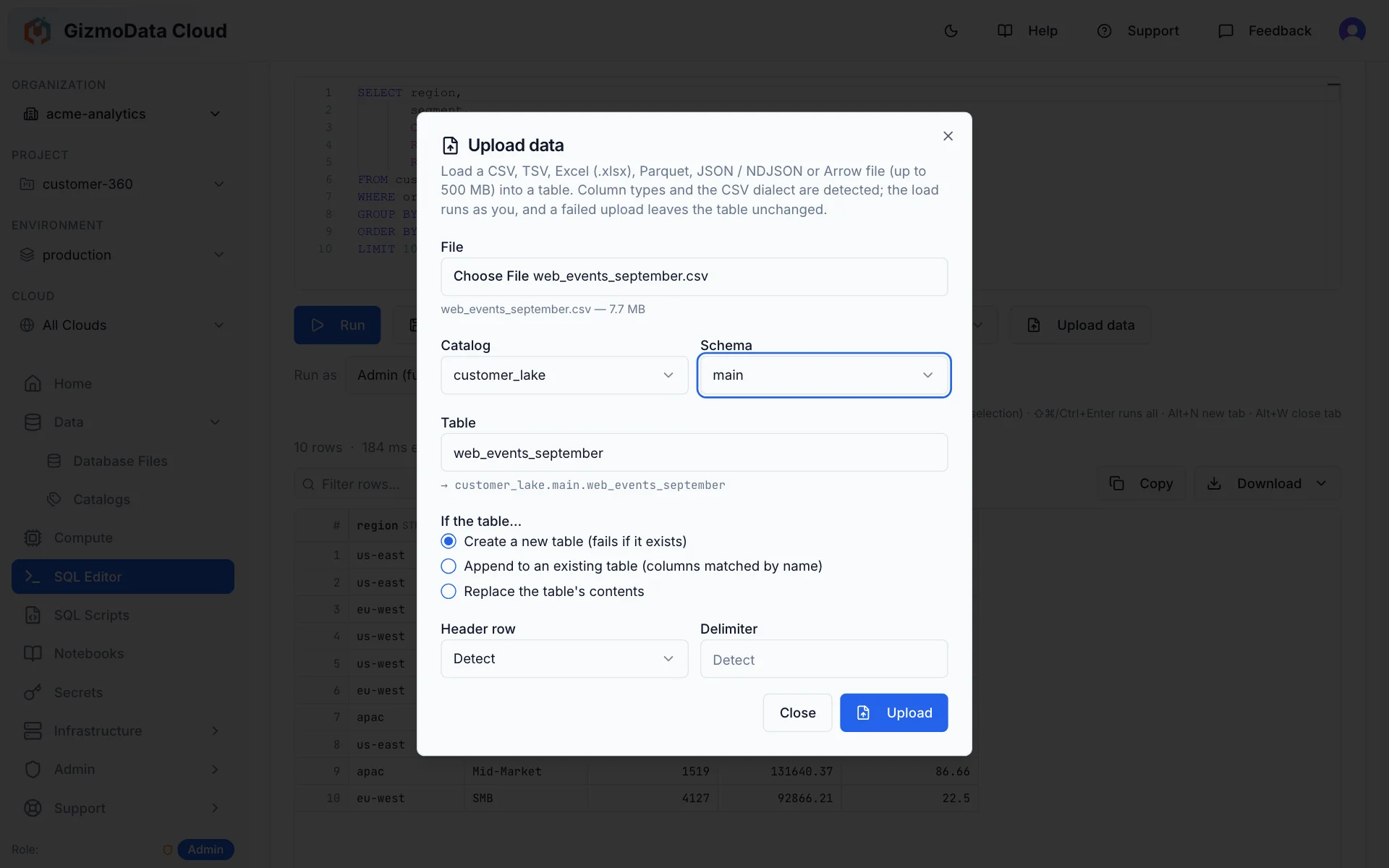This screenshot has height=868, width=1389.
Task: Open the All Clouds dropdown
Action: tap(123, 325)
